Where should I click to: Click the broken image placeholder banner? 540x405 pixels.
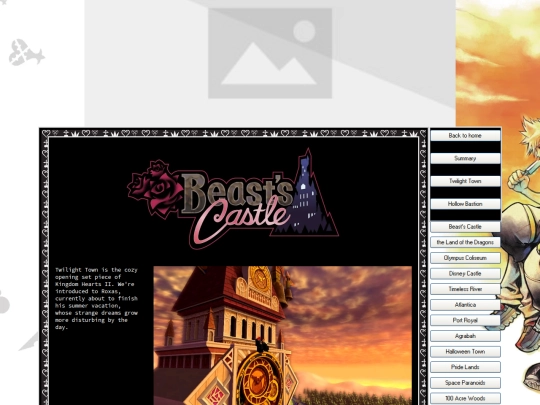click(270, 63)
